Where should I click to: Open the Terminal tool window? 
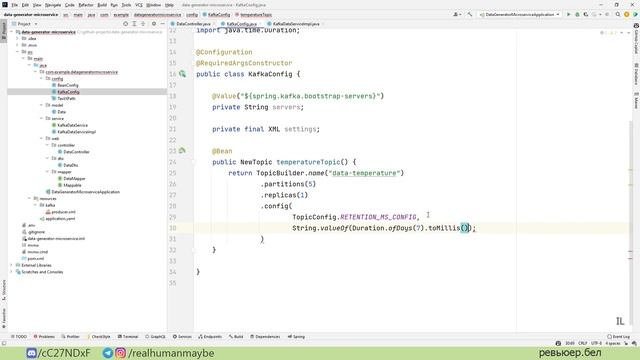click(x=128, y=337)
